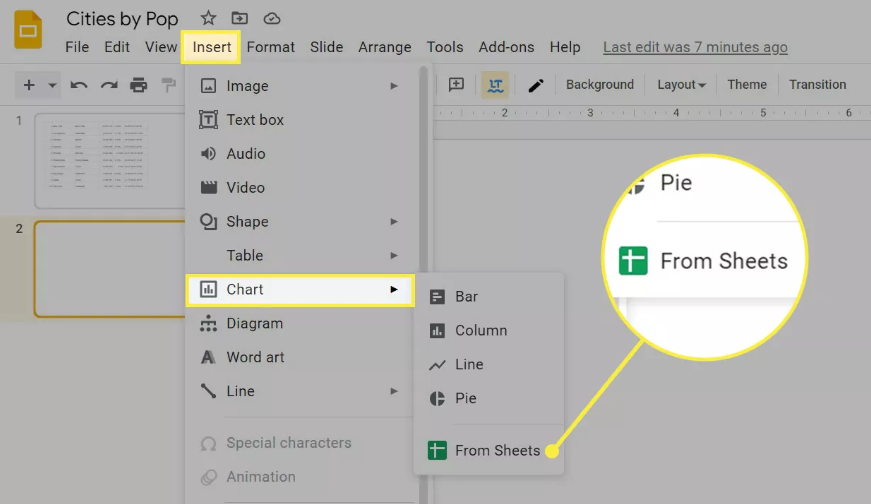Open new slide layout dropdown arrow

(52, 86)
